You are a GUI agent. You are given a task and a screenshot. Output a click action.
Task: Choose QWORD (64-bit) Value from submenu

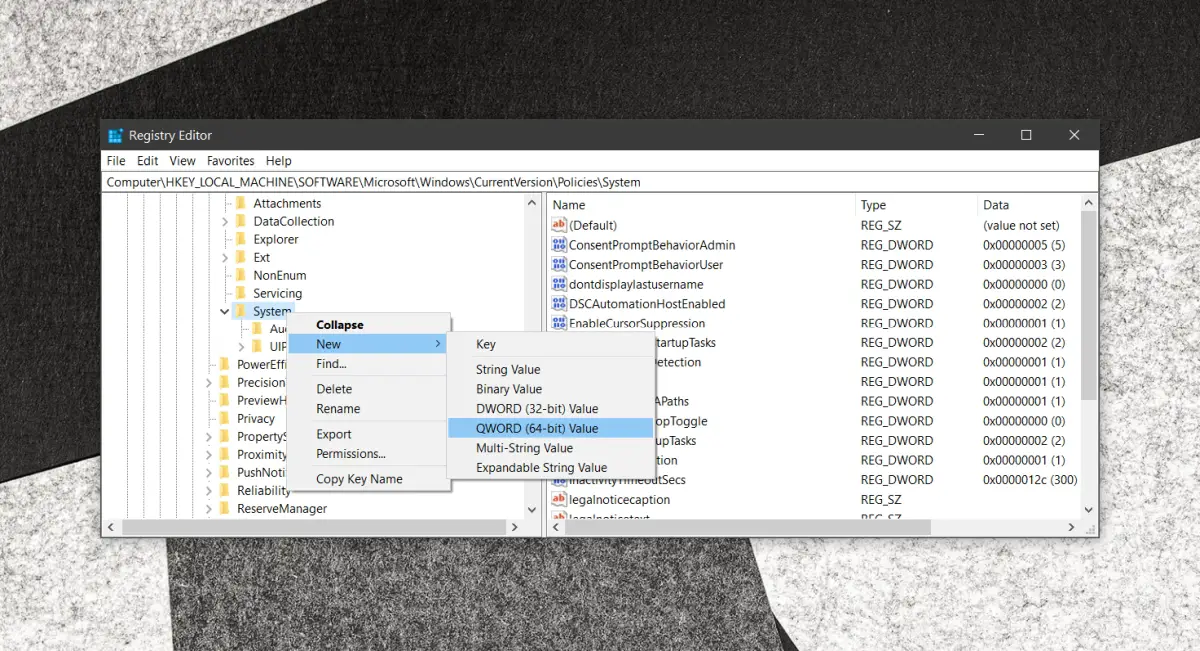(537, 428)
